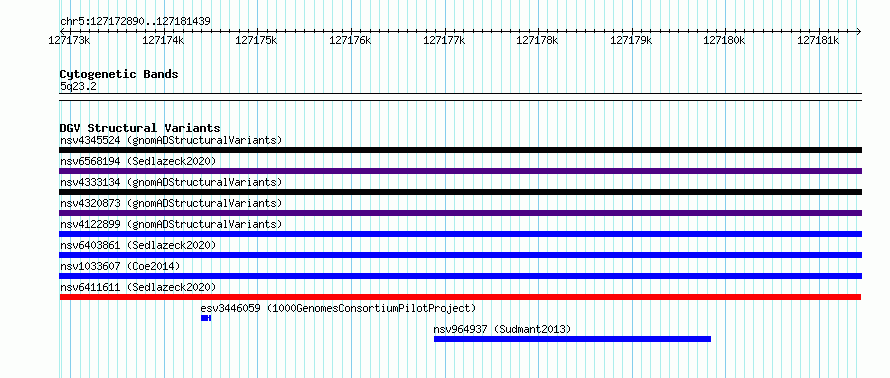890x378 pixels.
Task: Click the chr5:127172890..127181439 region label
Action: 135,21
